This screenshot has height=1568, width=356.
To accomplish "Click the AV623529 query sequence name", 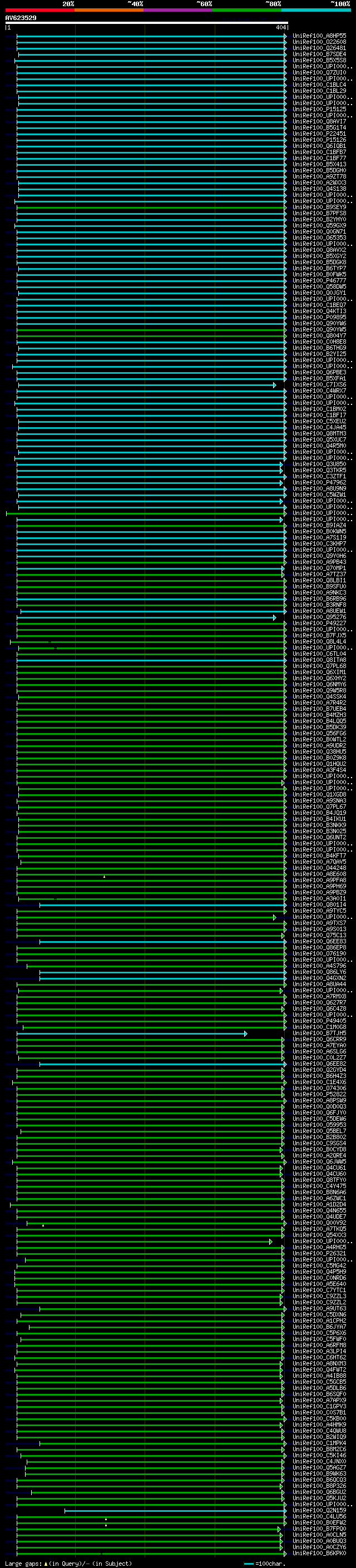I will click(x=21, y=18).
